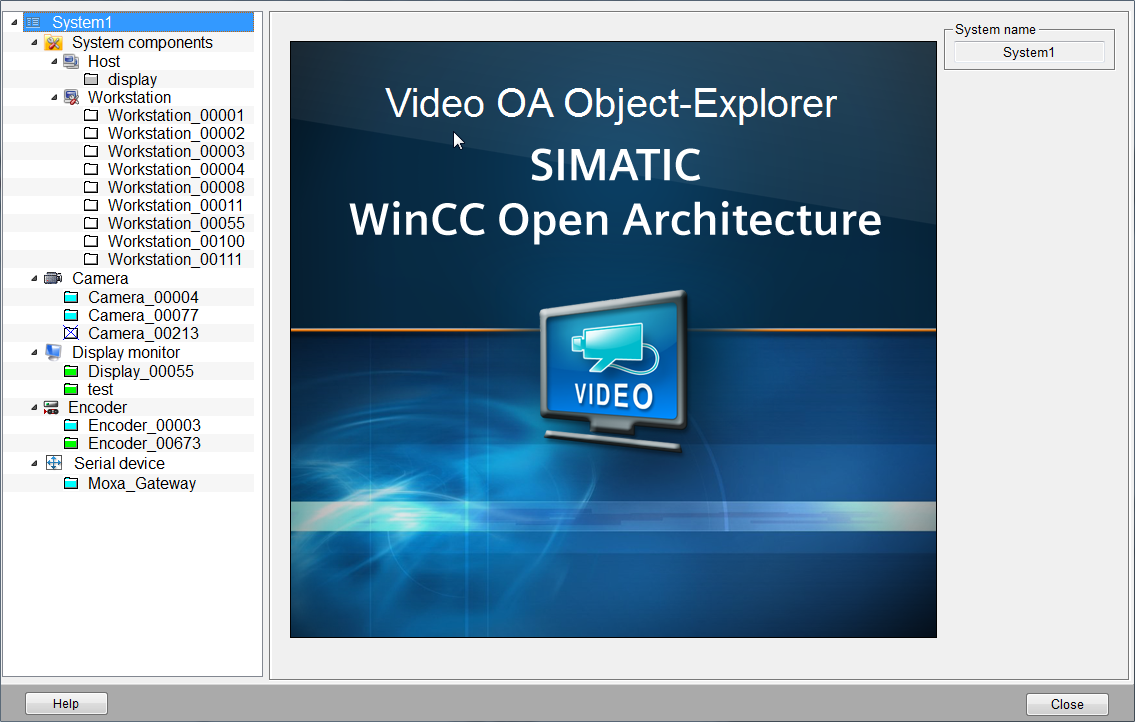Select Moxa_Gateway serial device
This screenshot has height=722, width=1135.
(x=142, y=483)
